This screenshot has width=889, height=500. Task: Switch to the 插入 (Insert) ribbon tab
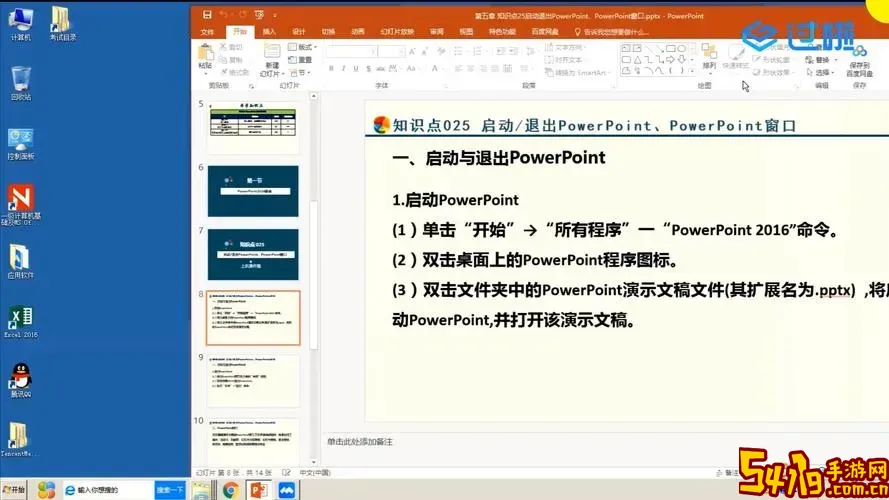269,32
